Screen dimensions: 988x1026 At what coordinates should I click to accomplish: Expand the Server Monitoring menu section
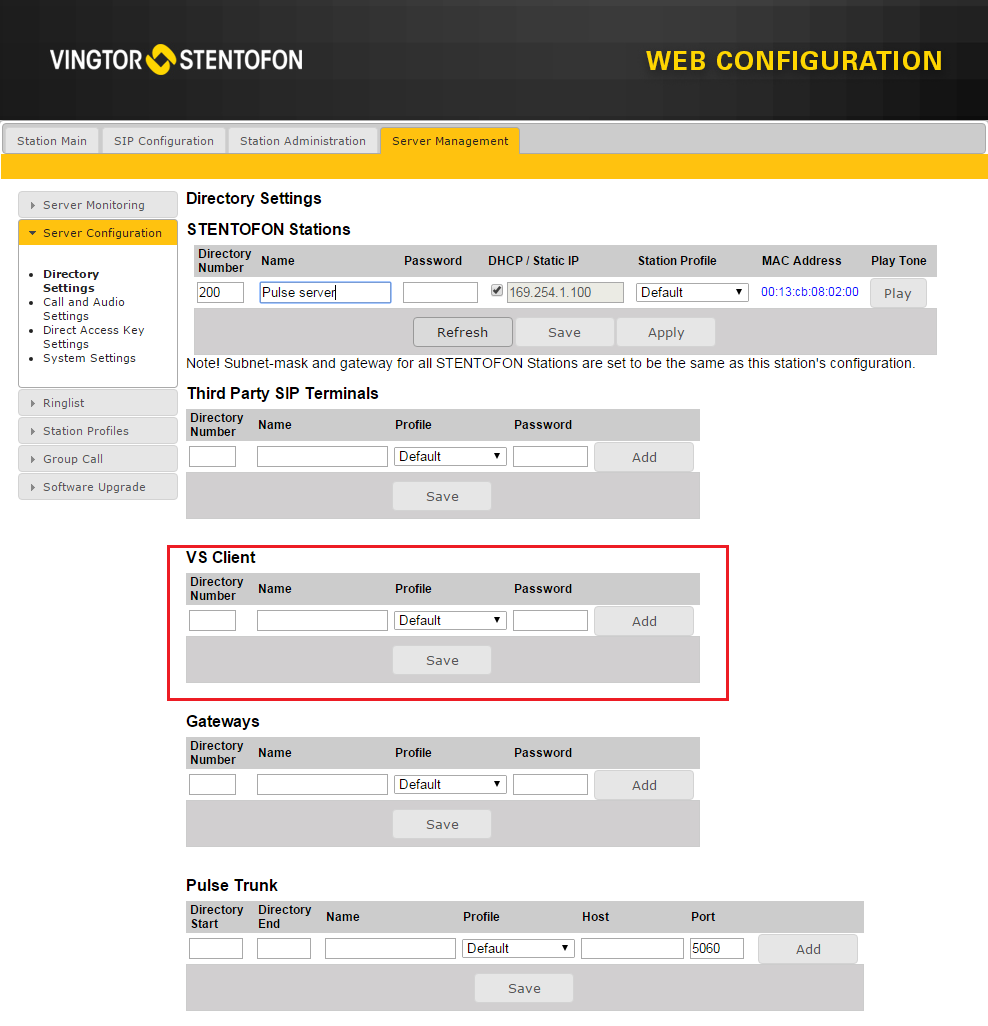(97, 205)
